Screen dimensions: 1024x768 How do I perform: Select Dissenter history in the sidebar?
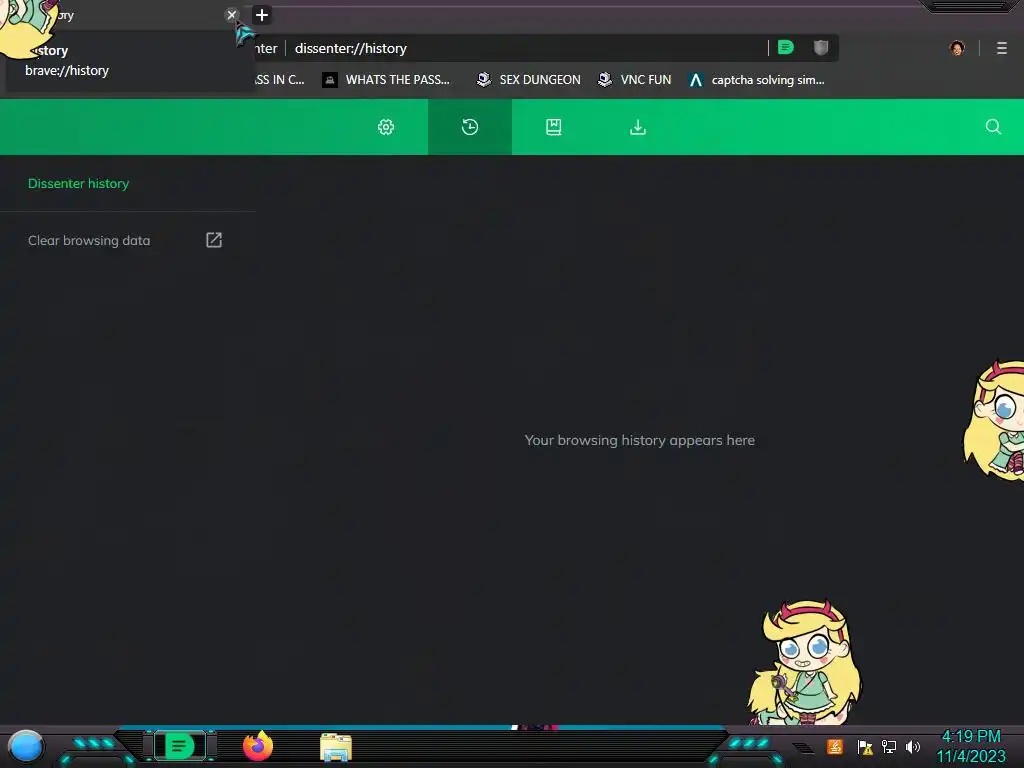pyautogui.click(x=78, y=184)
